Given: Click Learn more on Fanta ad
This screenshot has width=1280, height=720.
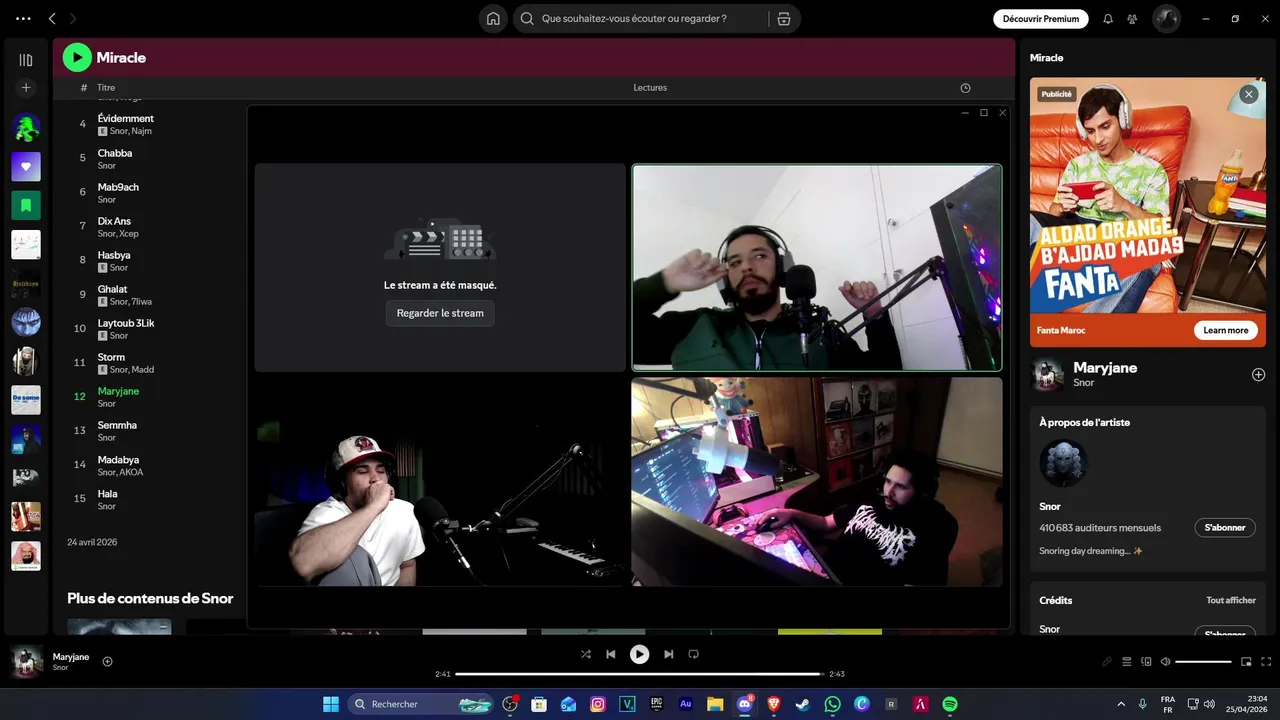Looking at the screenshot, I should pos(1225,330).
